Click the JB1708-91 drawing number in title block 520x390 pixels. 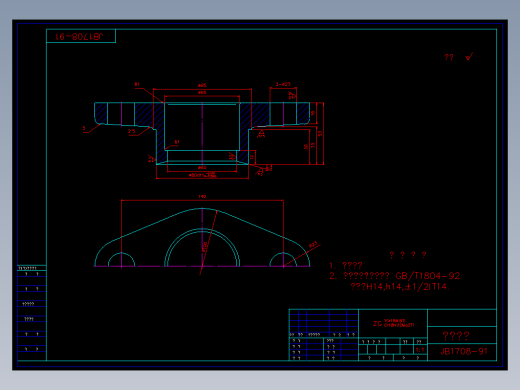click(464, 351)
